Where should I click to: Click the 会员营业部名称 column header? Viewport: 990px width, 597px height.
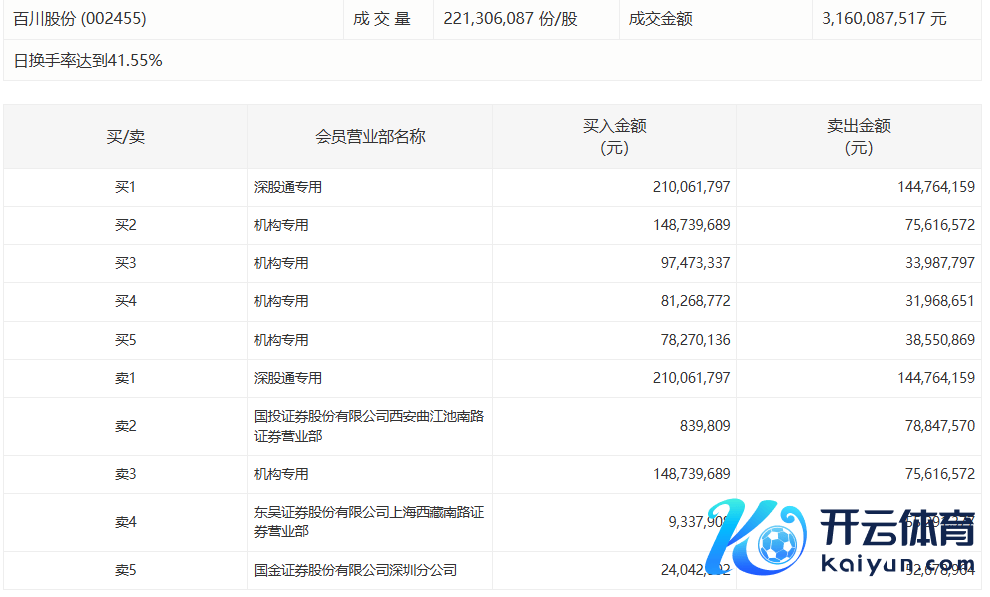pyautogui.click(x=370, y=137)
